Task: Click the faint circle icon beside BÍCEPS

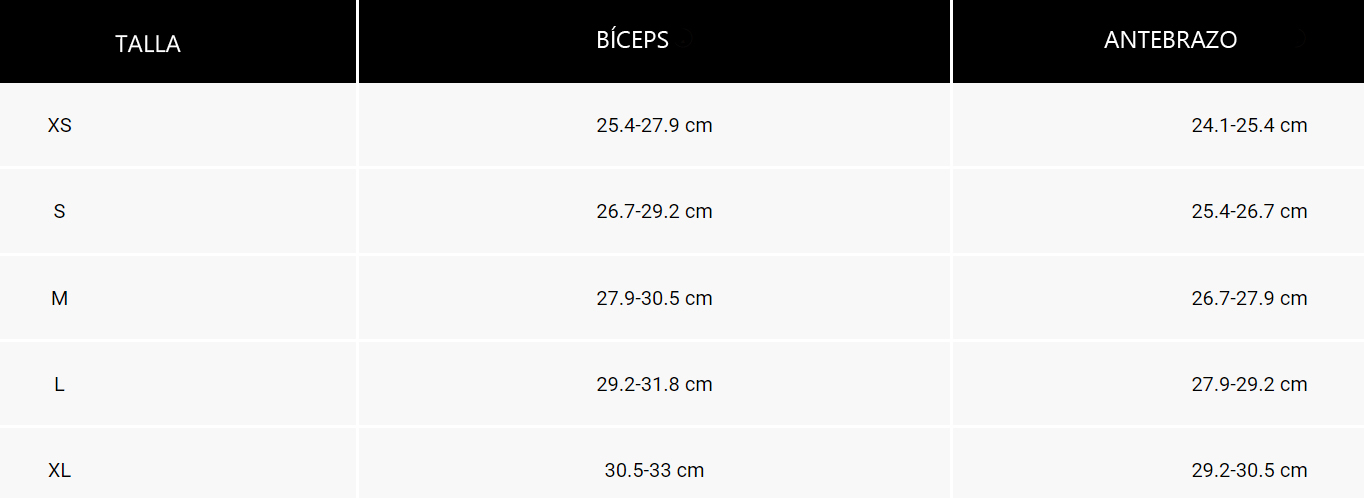Action: 685,41
